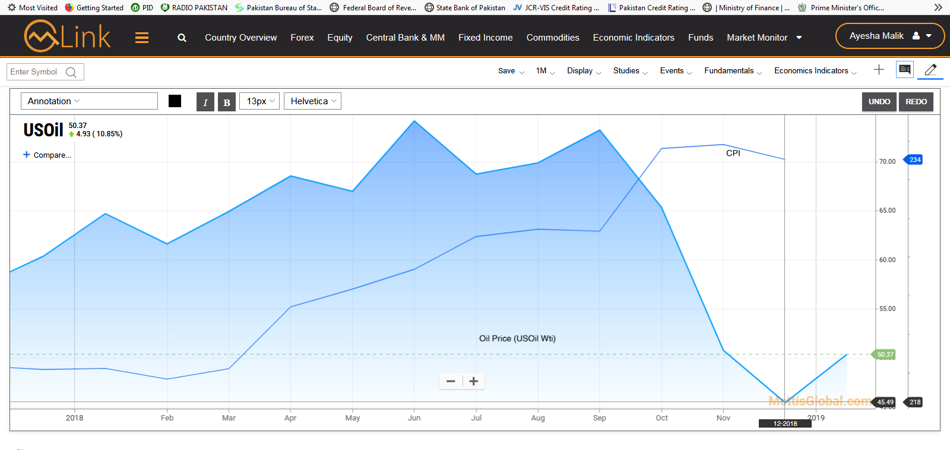Select the pencil draw tool
950x450 pixels.
point(931,70)
